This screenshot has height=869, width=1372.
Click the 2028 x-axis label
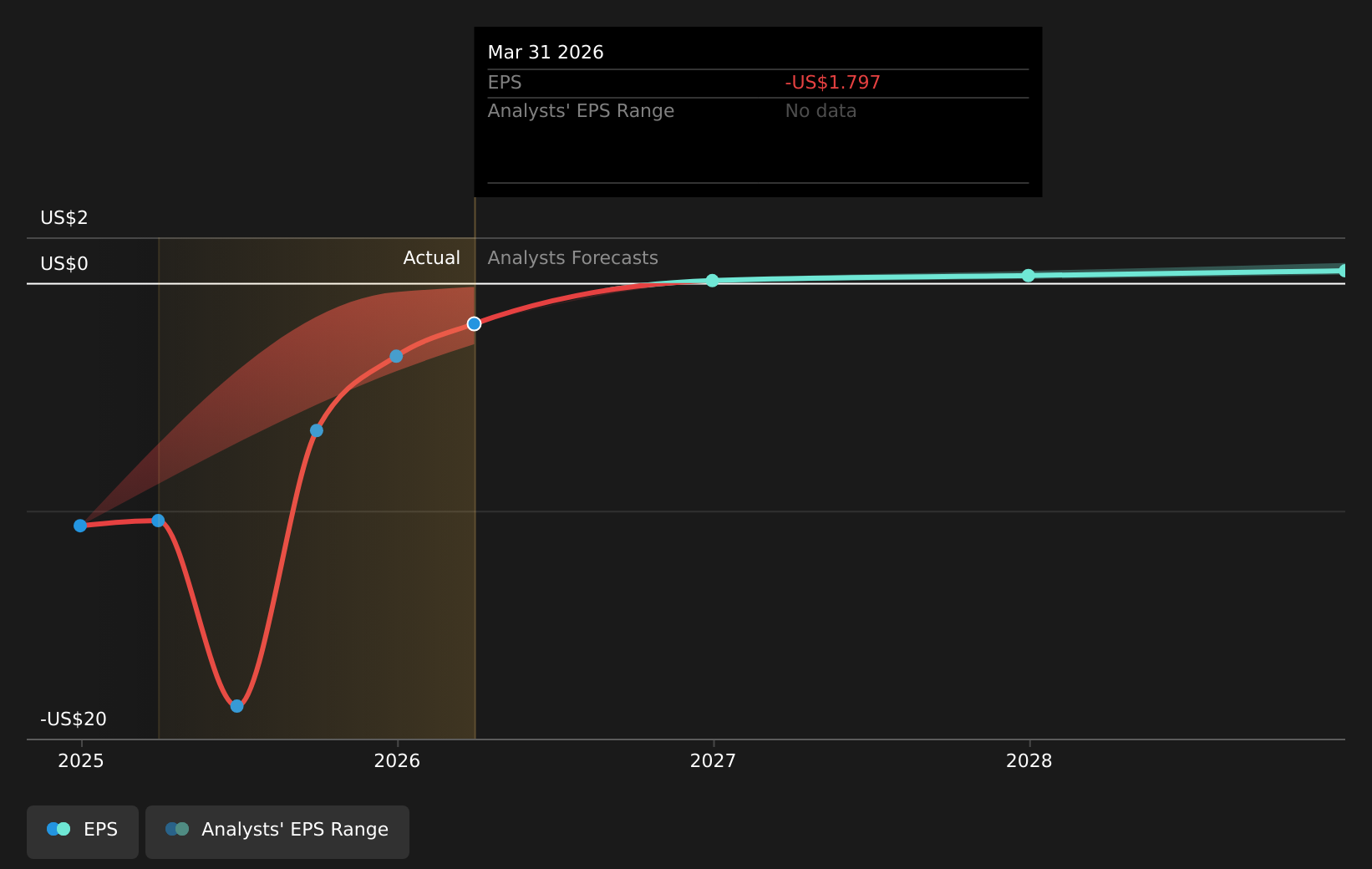pyautogui.click(x=1029, y=761)
